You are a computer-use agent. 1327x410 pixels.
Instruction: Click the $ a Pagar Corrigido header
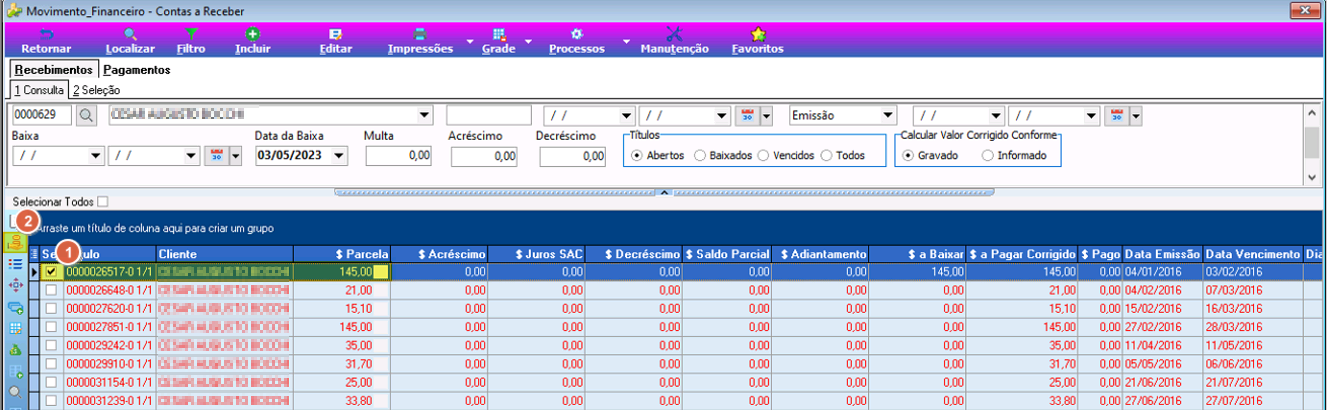[x=1022, y=254]
